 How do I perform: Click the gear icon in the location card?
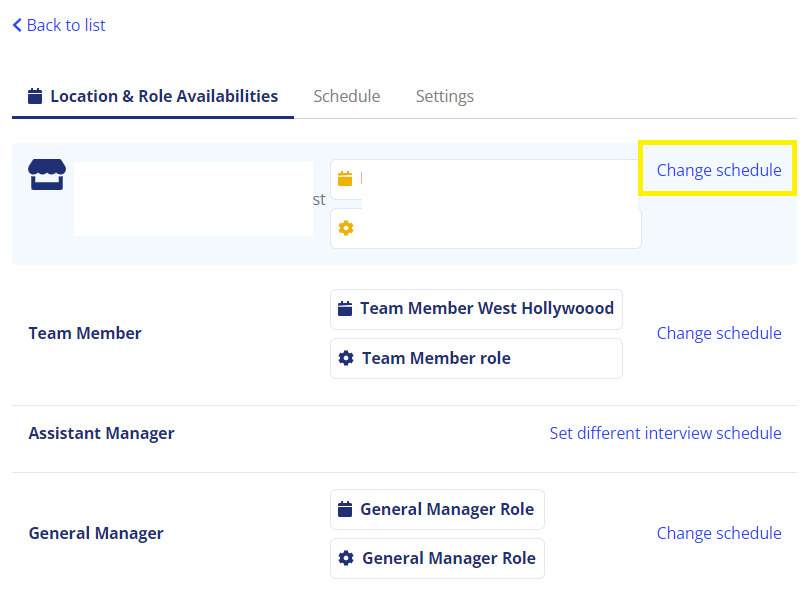346,228
